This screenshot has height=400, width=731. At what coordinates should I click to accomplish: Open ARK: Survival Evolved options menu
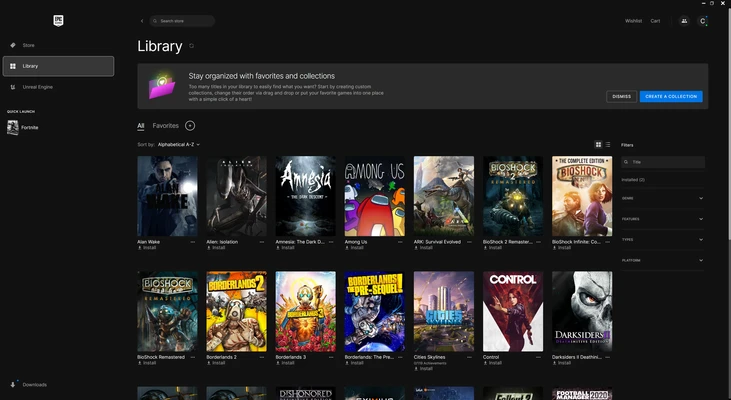coord(469,242)
